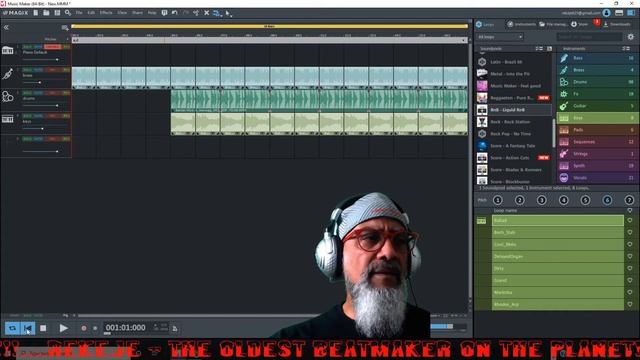Click the keys track keyboard icon

[x=7, y=119]
